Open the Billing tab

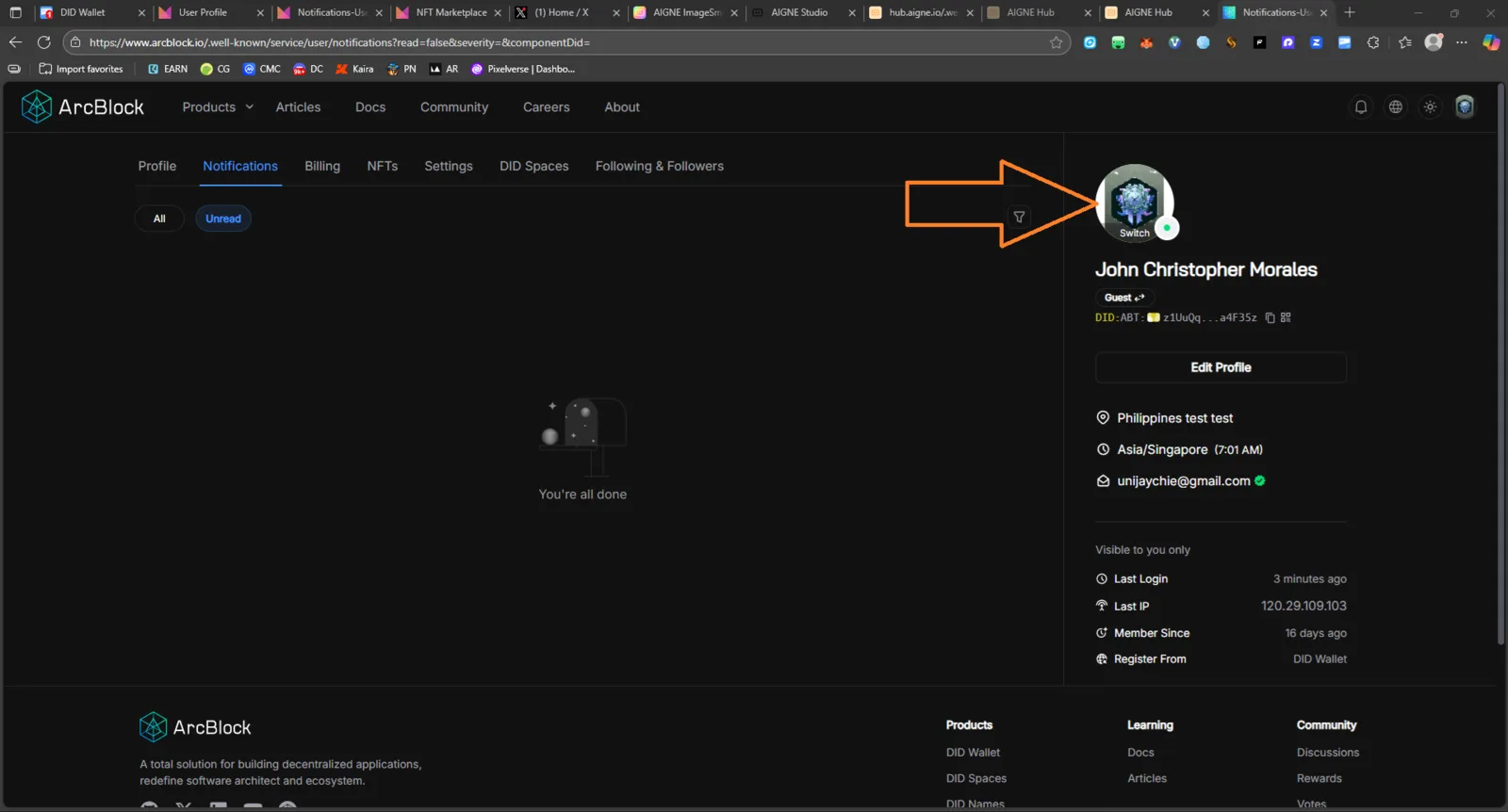(322, 166)
